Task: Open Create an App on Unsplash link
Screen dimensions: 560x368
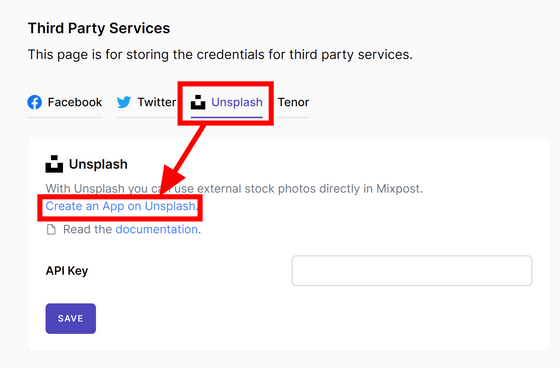Action: point(120,206)
